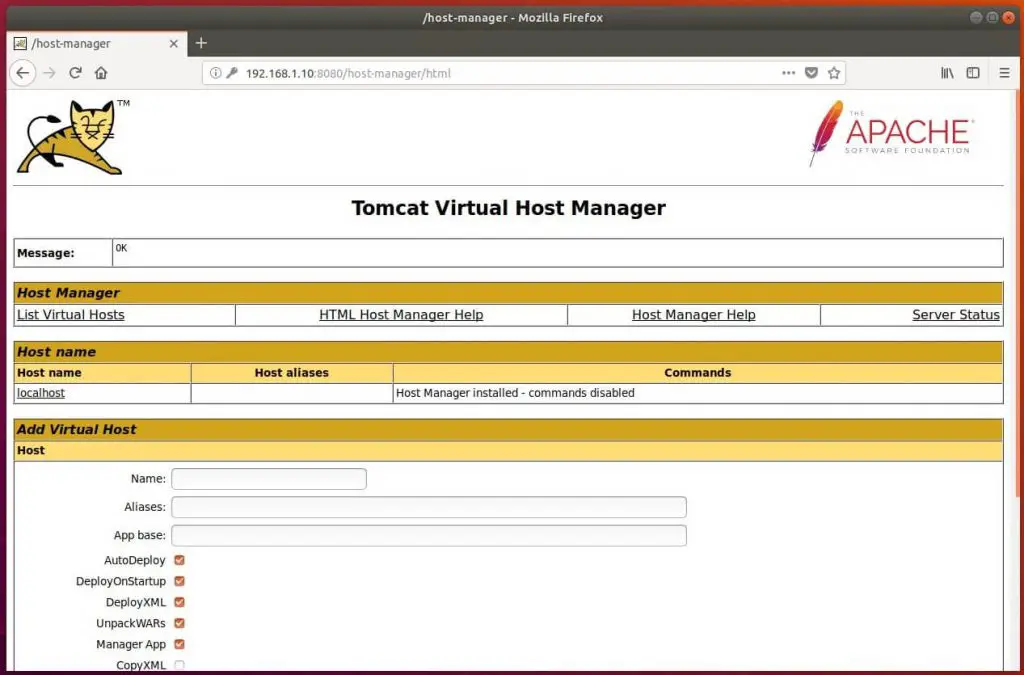1024x675 pixels.
Task: Open Server Status link
Action: [x=955, y=315]
